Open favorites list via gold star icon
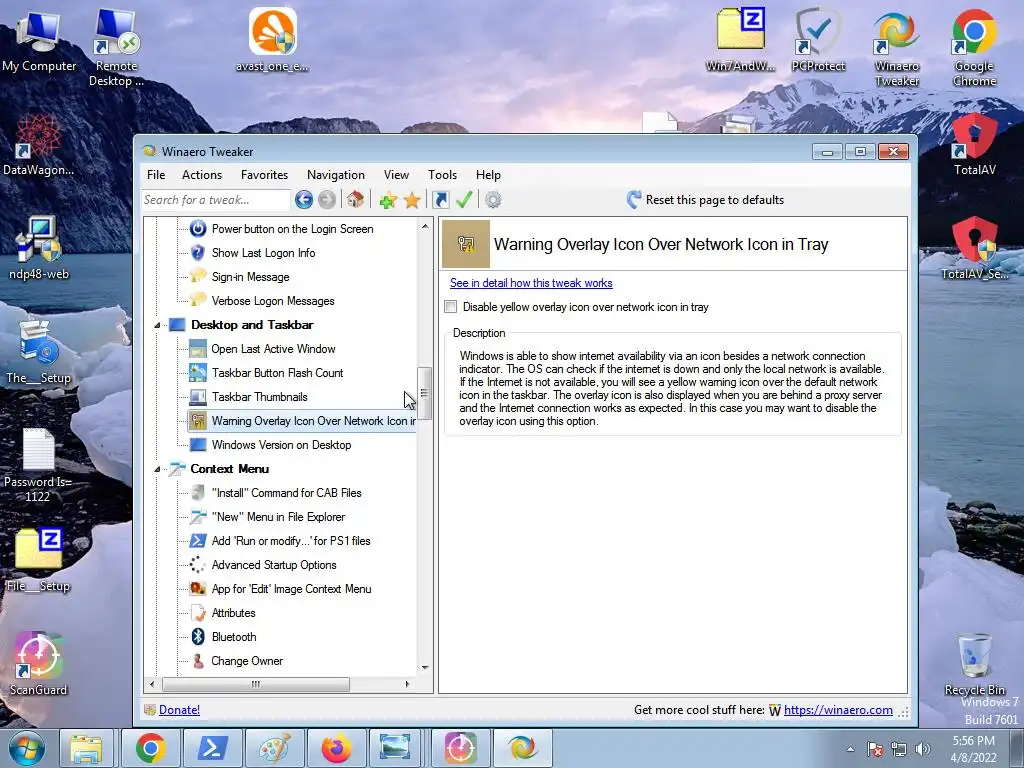 pyautogui.click(x=412, y=200)
